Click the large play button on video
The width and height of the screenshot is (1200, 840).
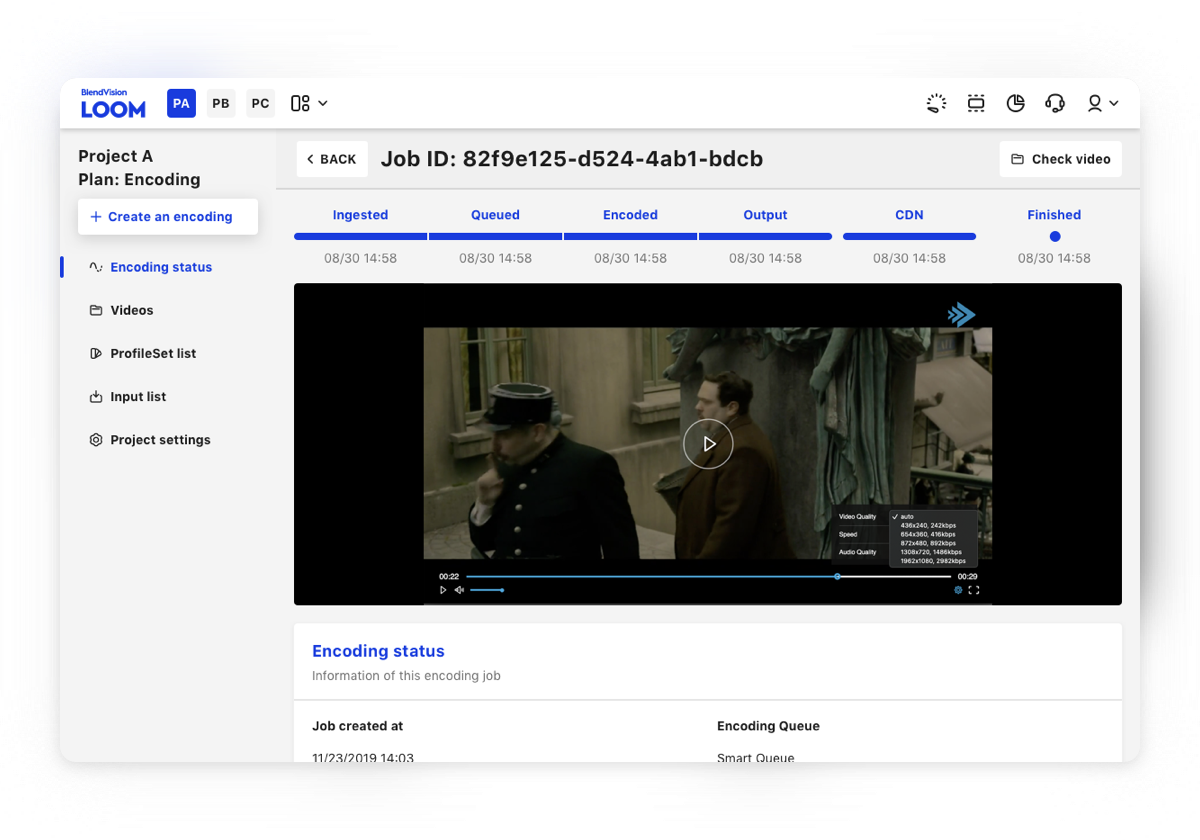[x=708, y=444]
